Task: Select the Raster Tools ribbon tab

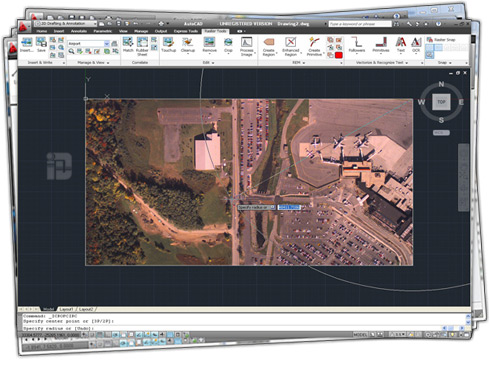Action: point(215,31)
